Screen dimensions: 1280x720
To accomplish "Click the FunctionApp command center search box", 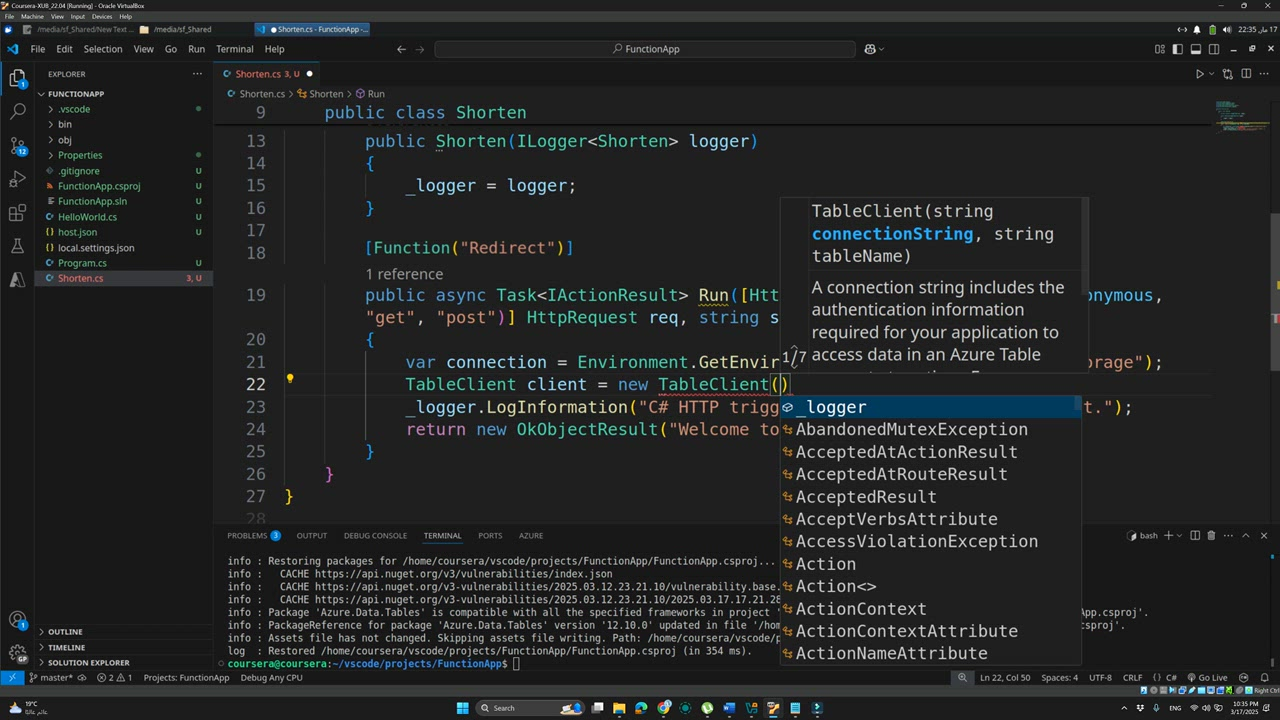I will click(x=645, y=49).
